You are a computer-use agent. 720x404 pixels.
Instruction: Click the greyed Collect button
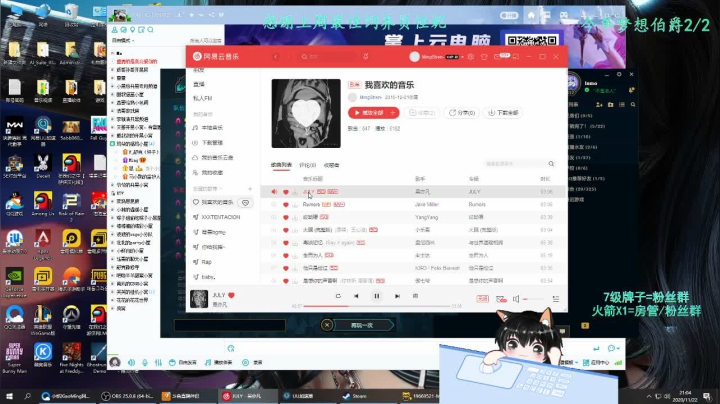point(422,112)
